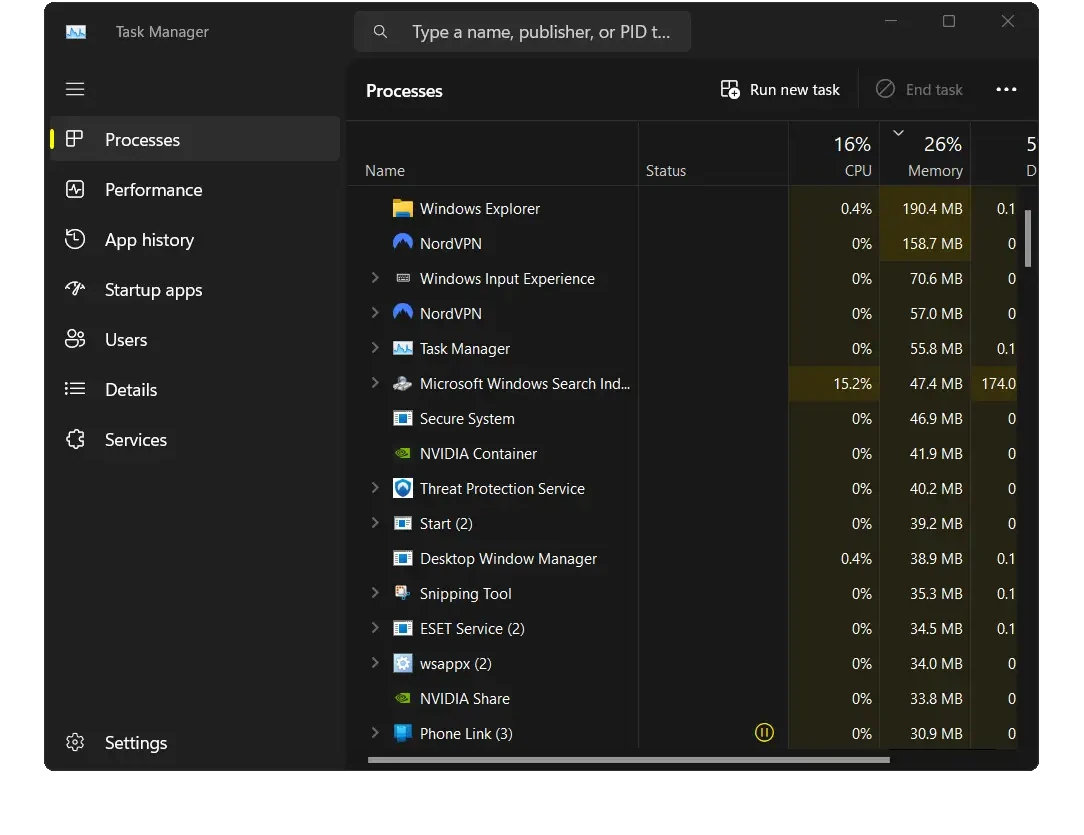Switch to the Services page
1084x835 pixels.
coord(195,440)
